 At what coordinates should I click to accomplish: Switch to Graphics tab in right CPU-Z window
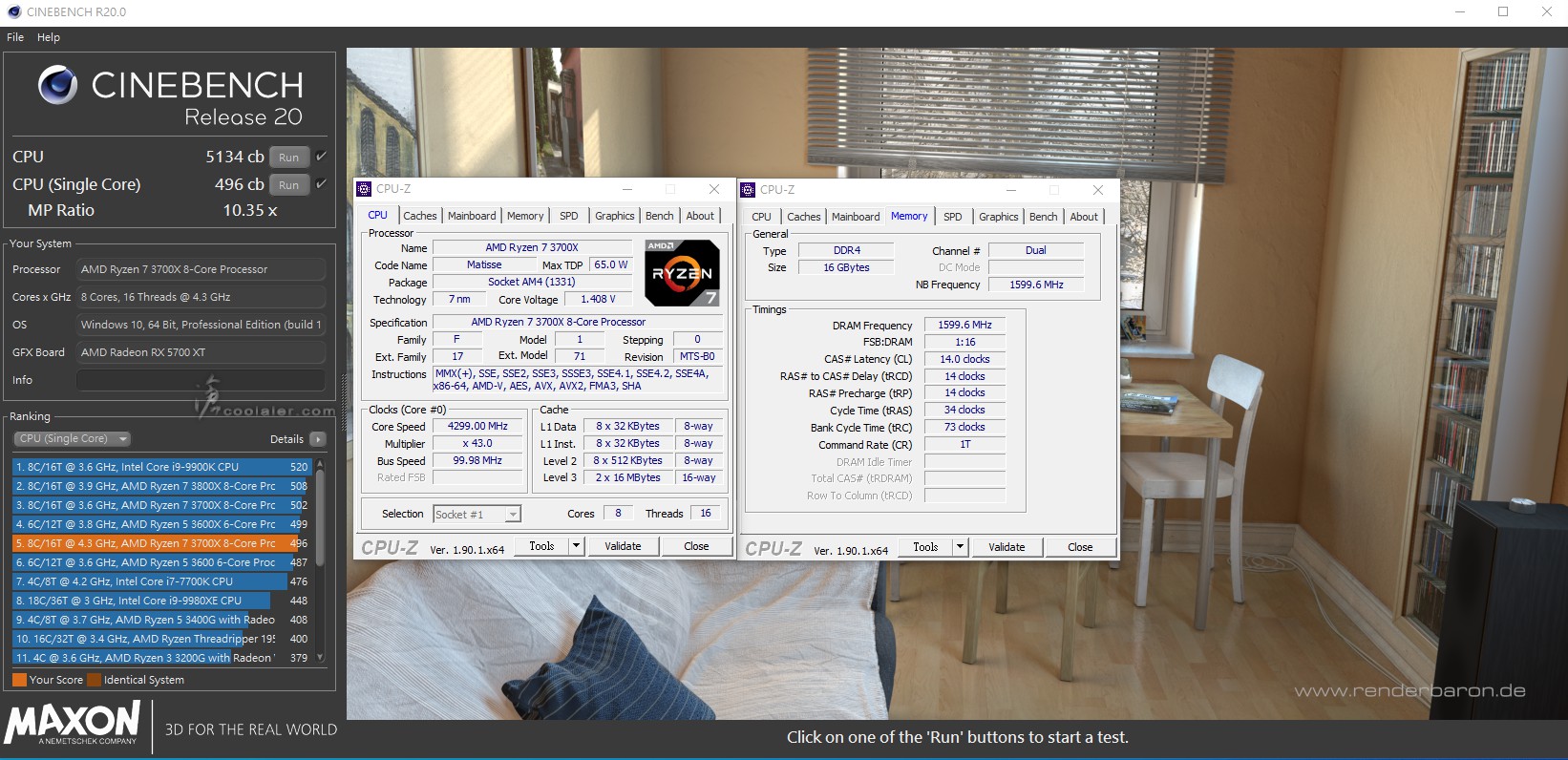coord(999,217)
